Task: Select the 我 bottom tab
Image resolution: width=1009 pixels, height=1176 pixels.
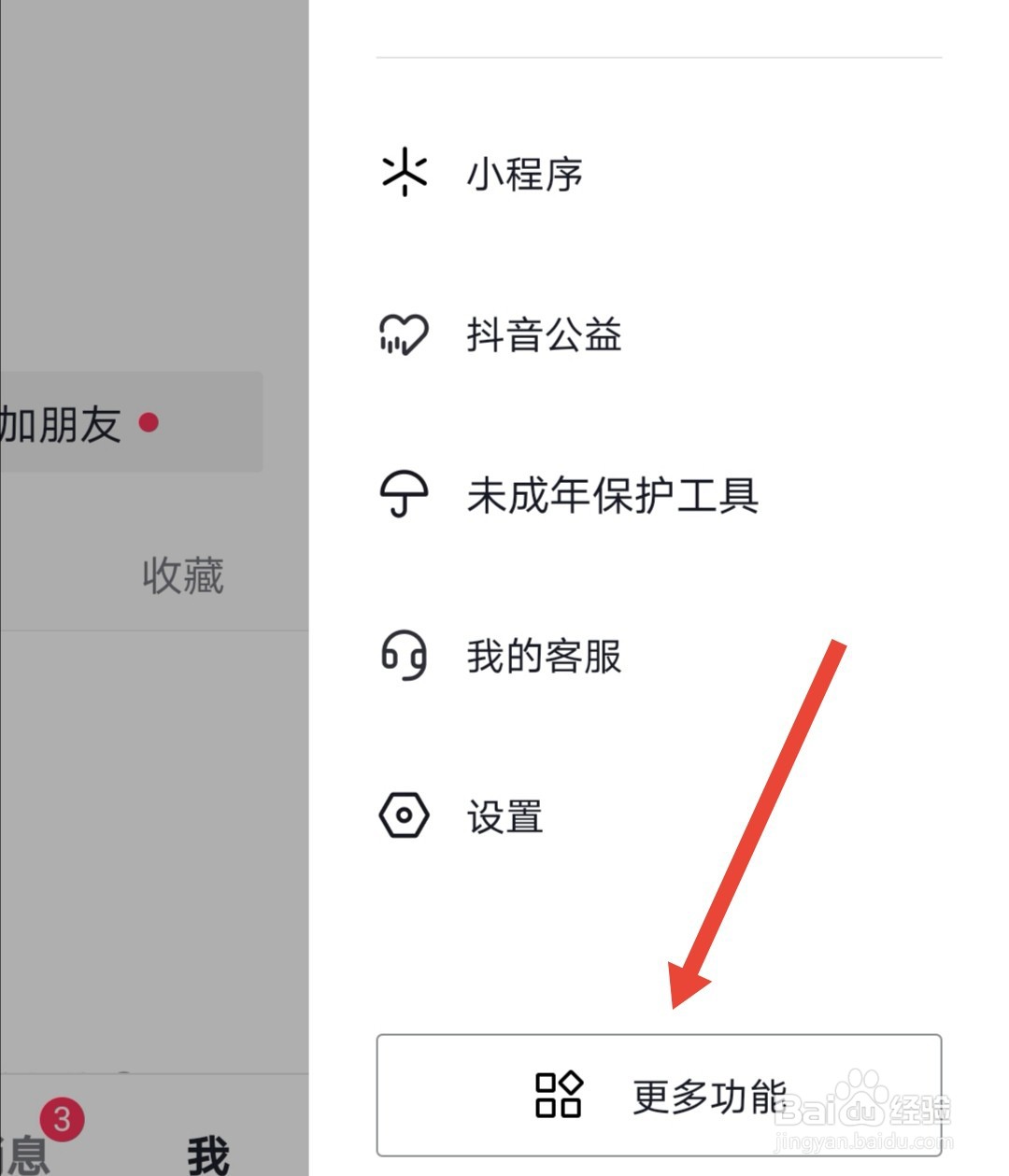Action: (207, 1155)
